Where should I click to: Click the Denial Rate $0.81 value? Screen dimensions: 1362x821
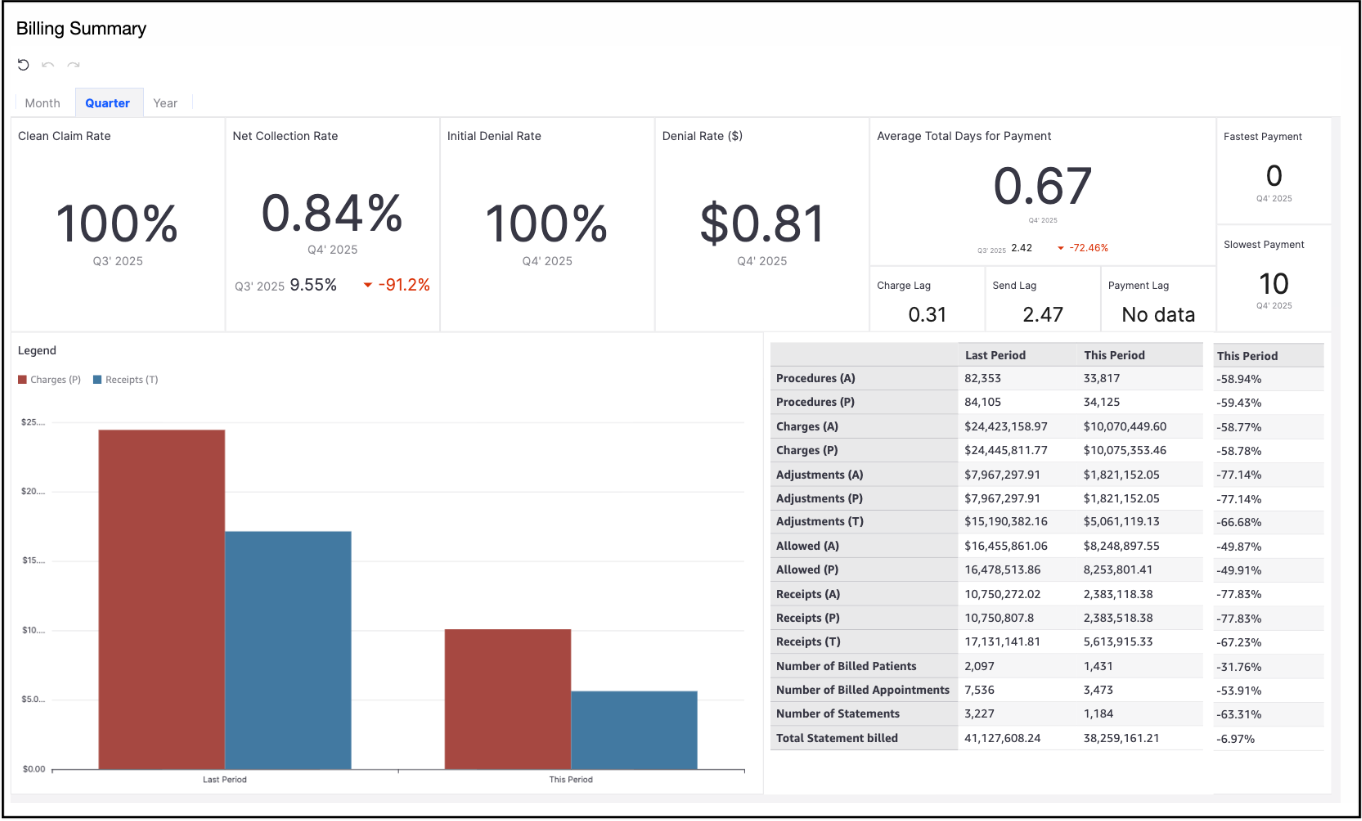click(x=763, y=224)
